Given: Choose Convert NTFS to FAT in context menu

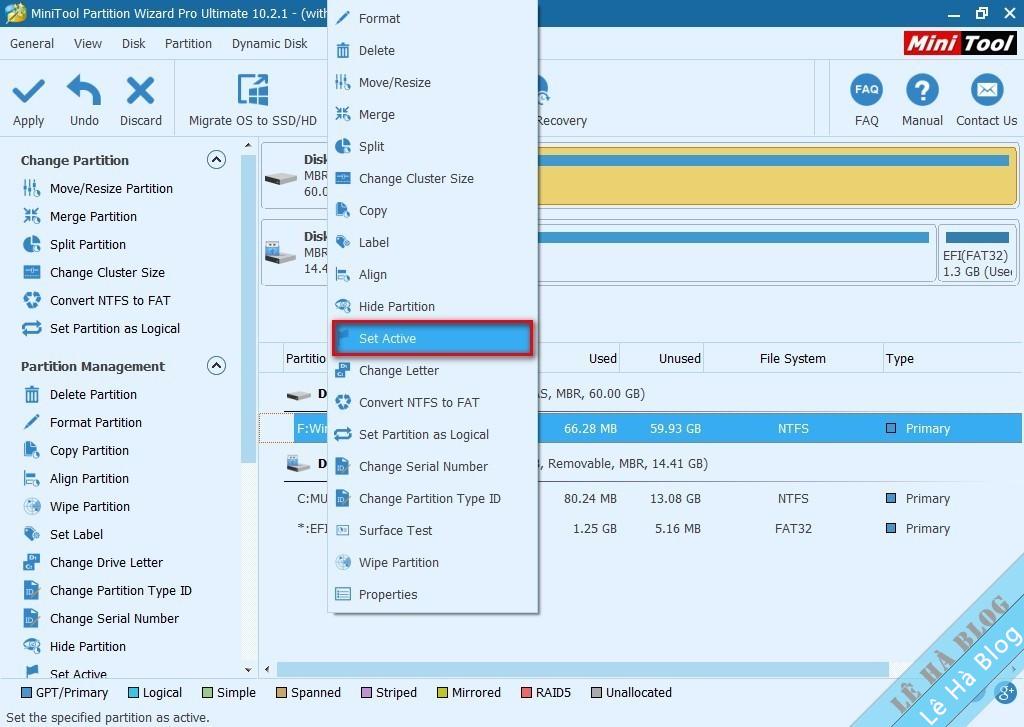Looking at the screenshot, I should coord(432,403).
